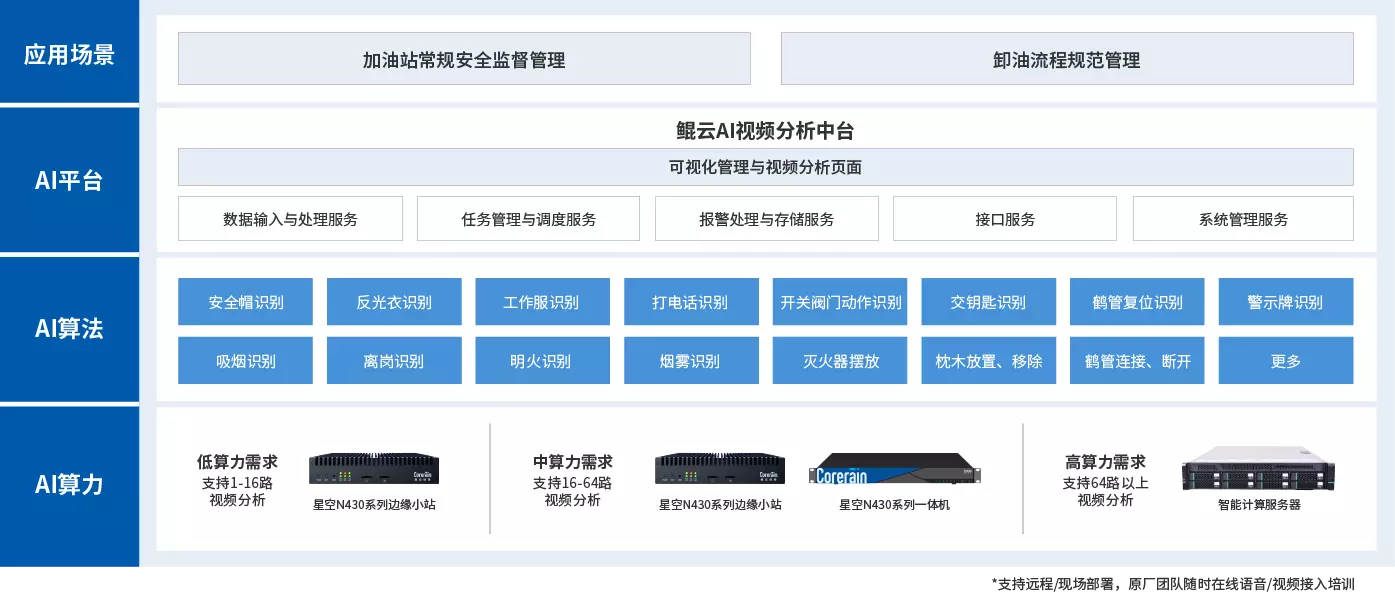The height and width of the screenshot is (603, 1395).
Task: Select the AI算法 sidebar label
Action: (x=69, y=329)
